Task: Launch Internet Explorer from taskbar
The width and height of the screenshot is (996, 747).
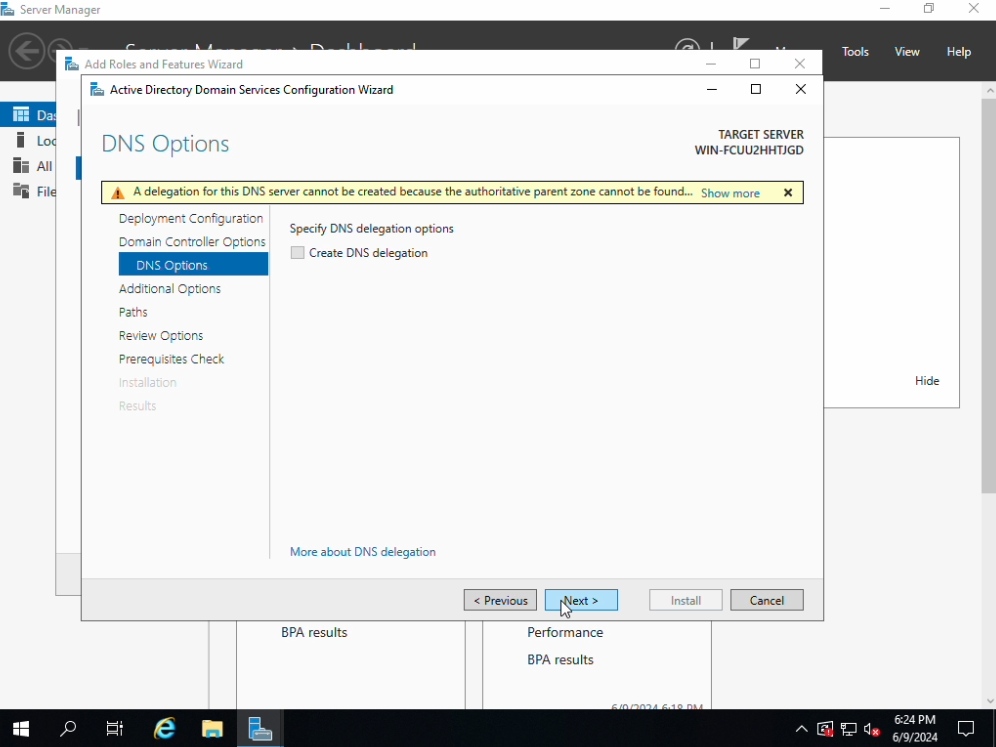Action: tap(165, 729)
